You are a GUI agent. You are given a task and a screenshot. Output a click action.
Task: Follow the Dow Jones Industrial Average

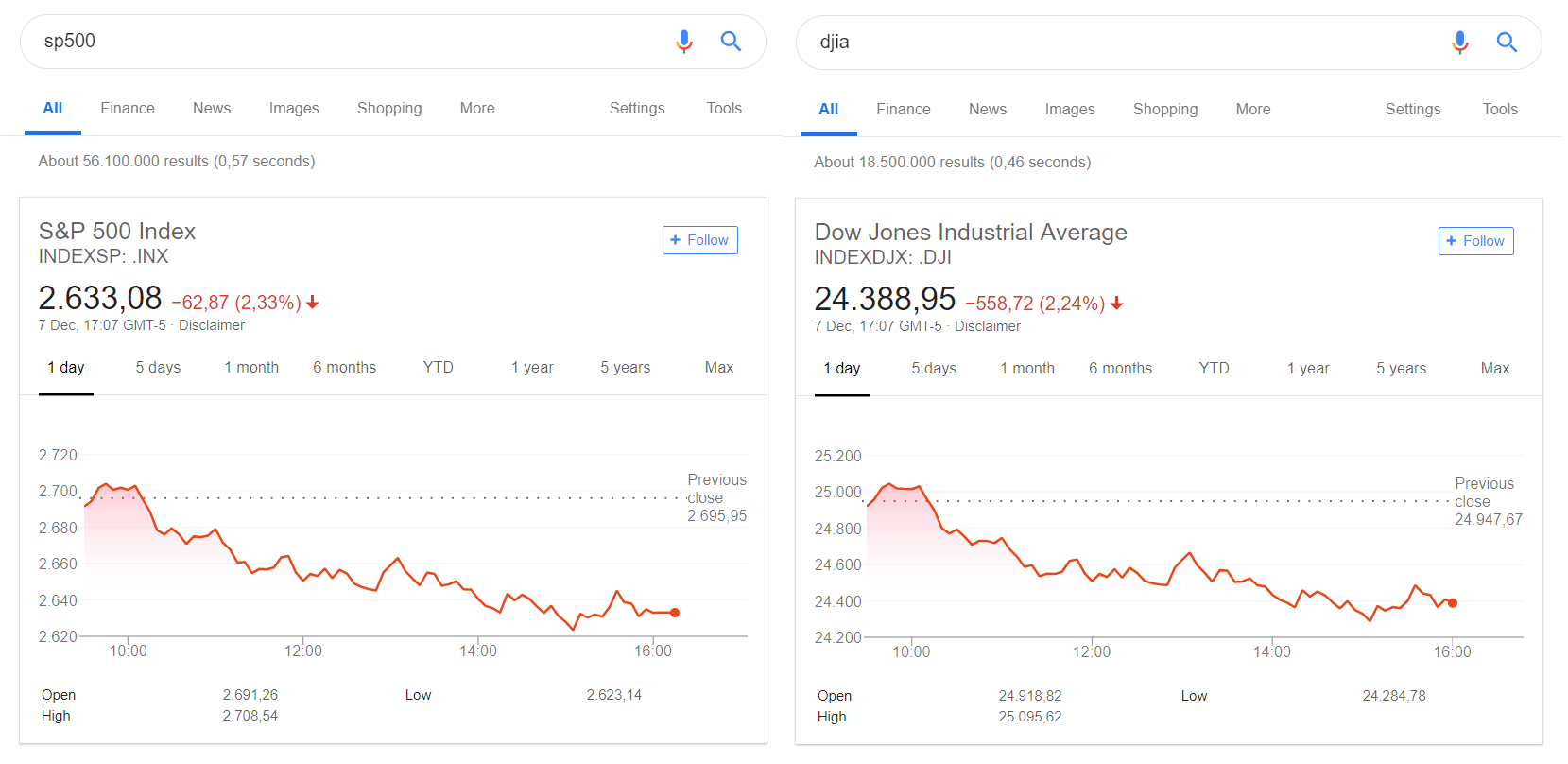(x=1476, y=241)
